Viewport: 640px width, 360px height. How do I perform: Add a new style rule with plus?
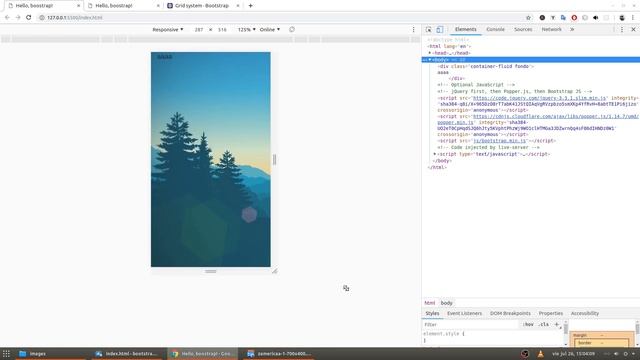click(x=556, y=324)
